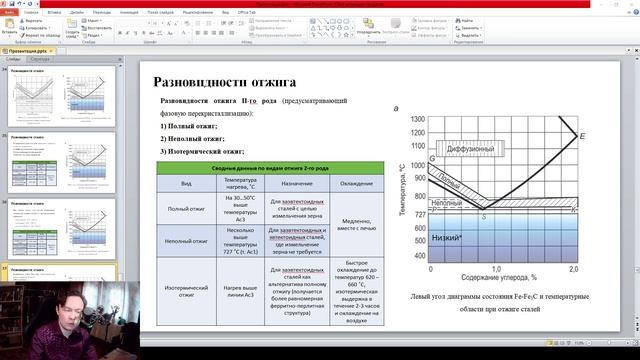This screenshot has height=360, width=640.
Task: Toggle Italic formatting in the ribbon
Action: pos(127,33)
